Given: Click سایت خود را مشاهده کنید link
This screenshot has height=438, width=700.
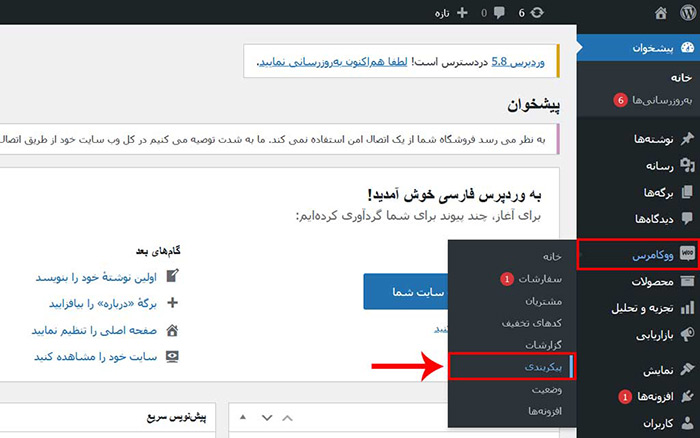Looking at the screenshot, I should coord(96,357).
